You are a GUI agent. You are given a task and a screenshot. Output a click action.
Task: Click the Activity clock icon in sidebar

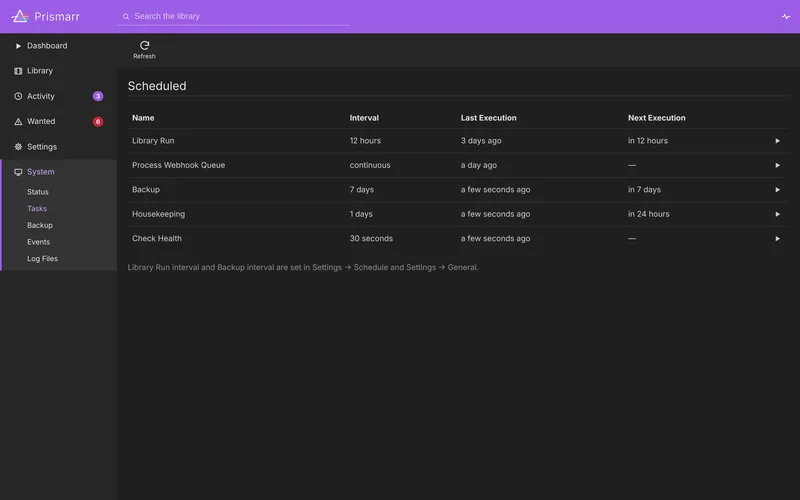[x=18, y=96]
